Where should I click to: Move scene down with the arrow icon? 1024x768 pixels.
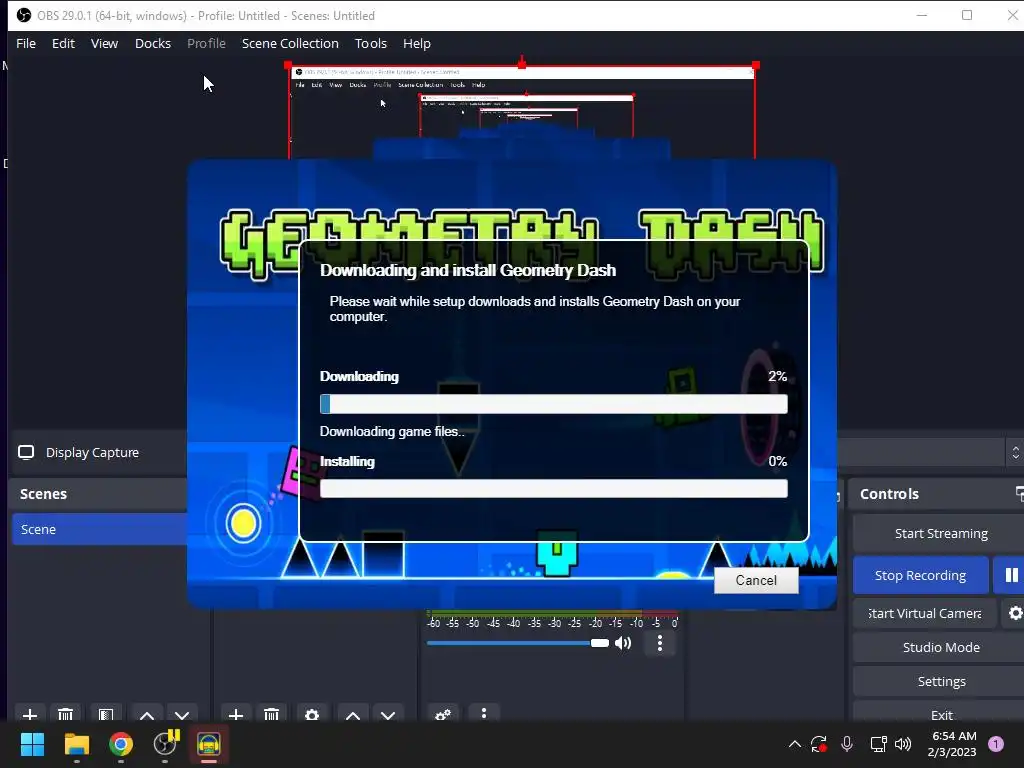(x=182, y=714)
